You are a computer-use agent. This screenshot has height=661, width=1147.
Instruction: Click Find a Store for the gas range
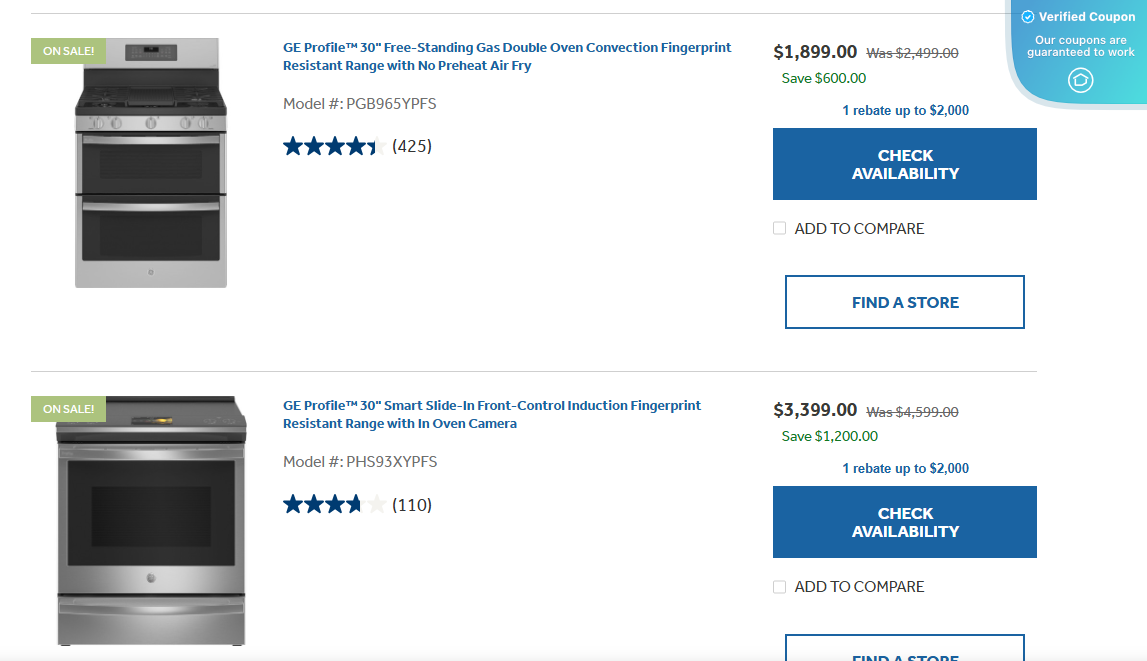click(x=905, y=302)
